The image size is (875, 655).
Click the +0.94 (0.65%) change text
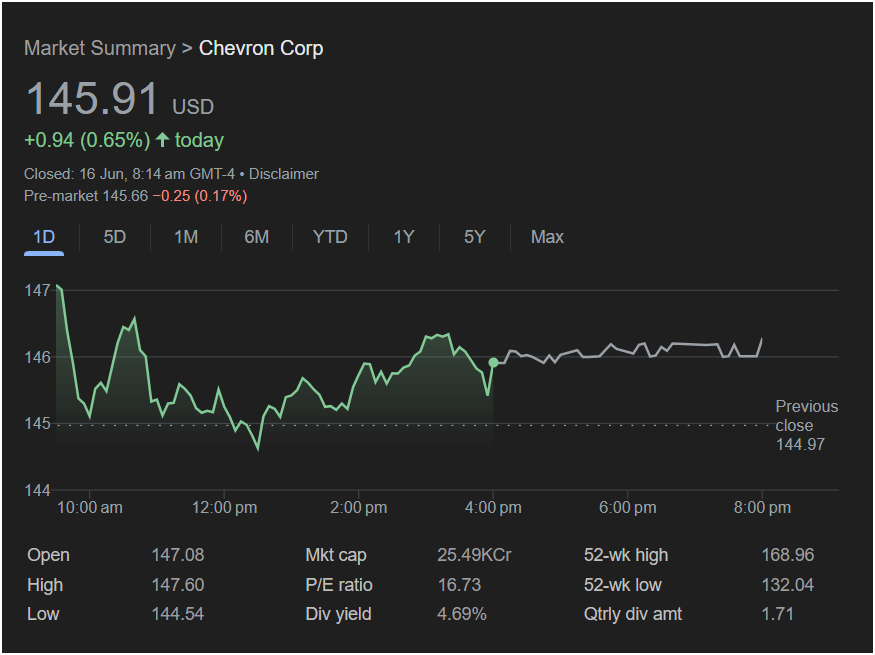pos(87,140)
